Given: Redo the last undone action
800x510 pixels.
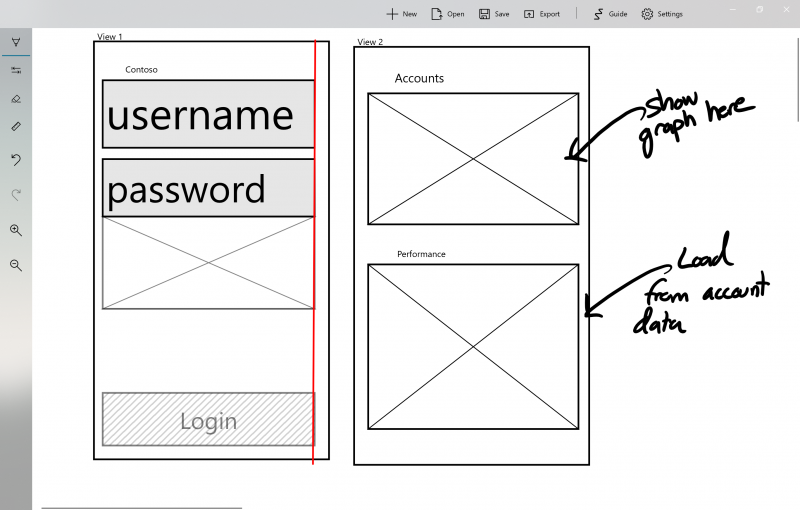Looking at the screenshot, I should [16, 195].
